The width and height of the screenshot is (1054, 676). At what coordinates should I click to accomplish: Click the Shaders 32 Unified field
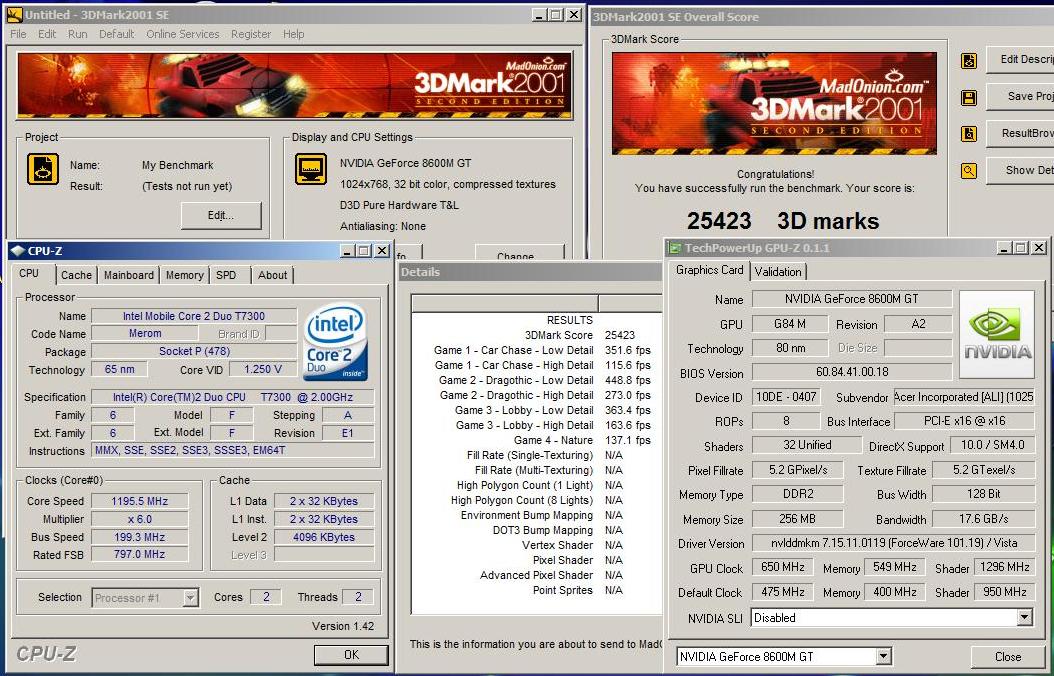pyautogui.click(x=807, y=445)
